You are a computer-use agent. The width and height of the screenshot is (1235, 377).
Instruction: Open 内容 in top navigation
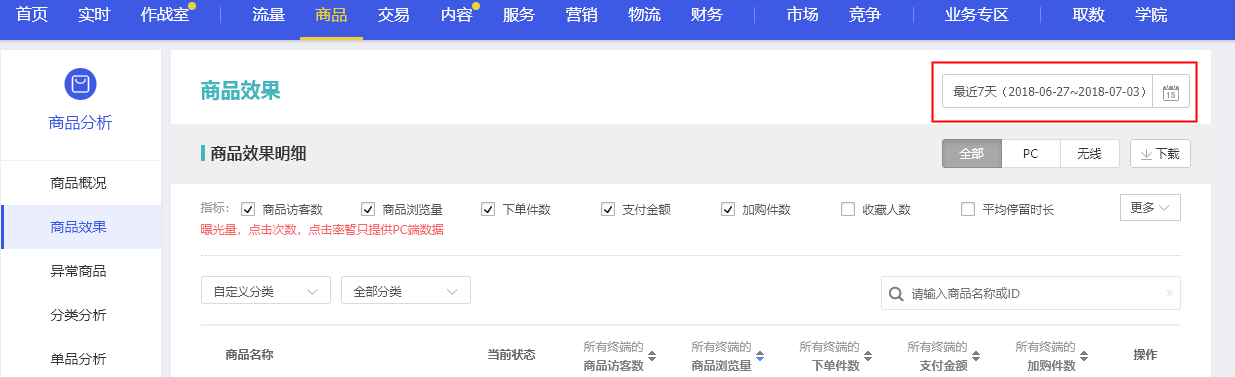pos(456,15)
